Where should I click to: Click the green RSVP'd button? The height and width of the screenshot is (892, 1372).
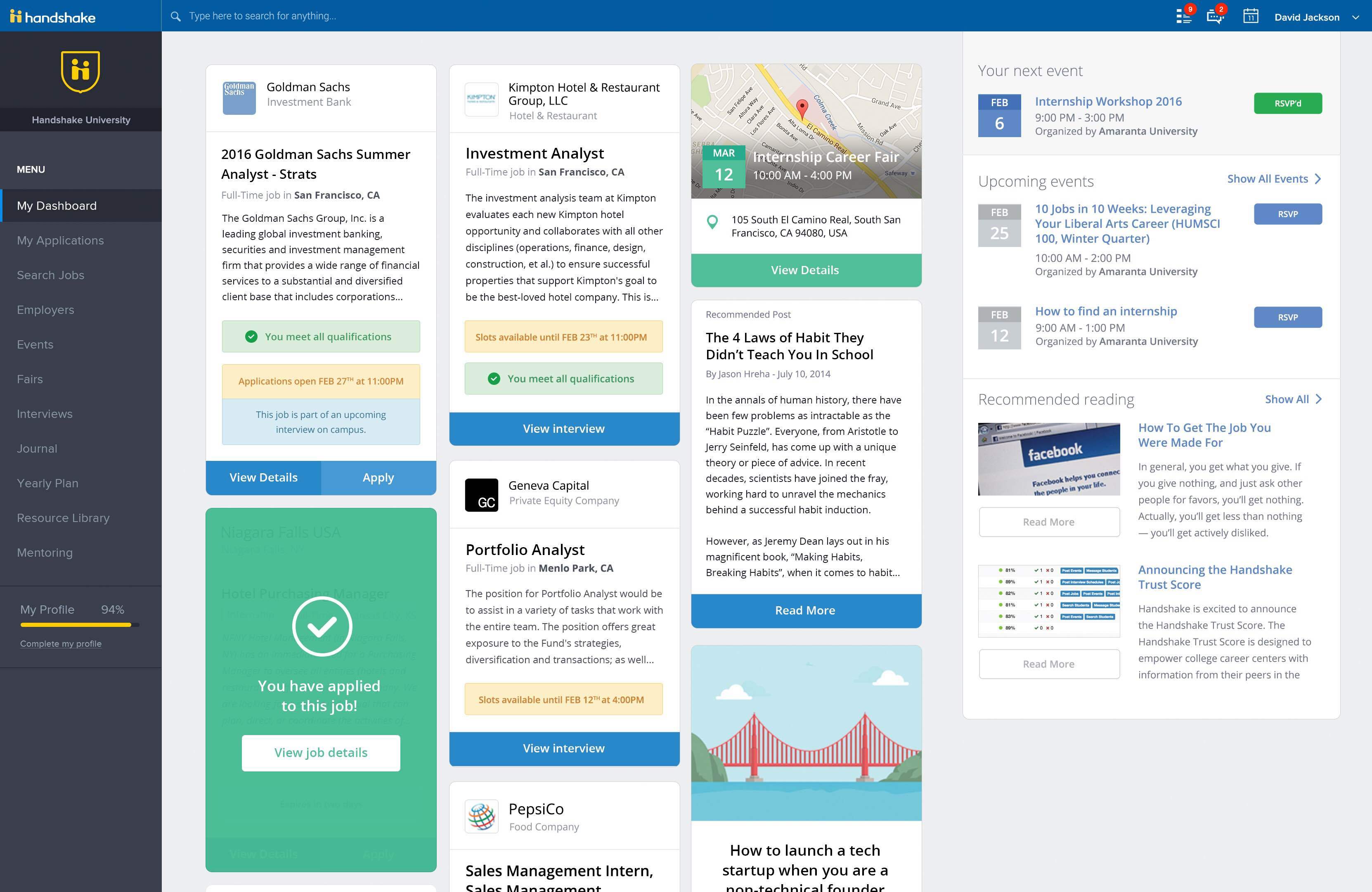[1288, 104]
